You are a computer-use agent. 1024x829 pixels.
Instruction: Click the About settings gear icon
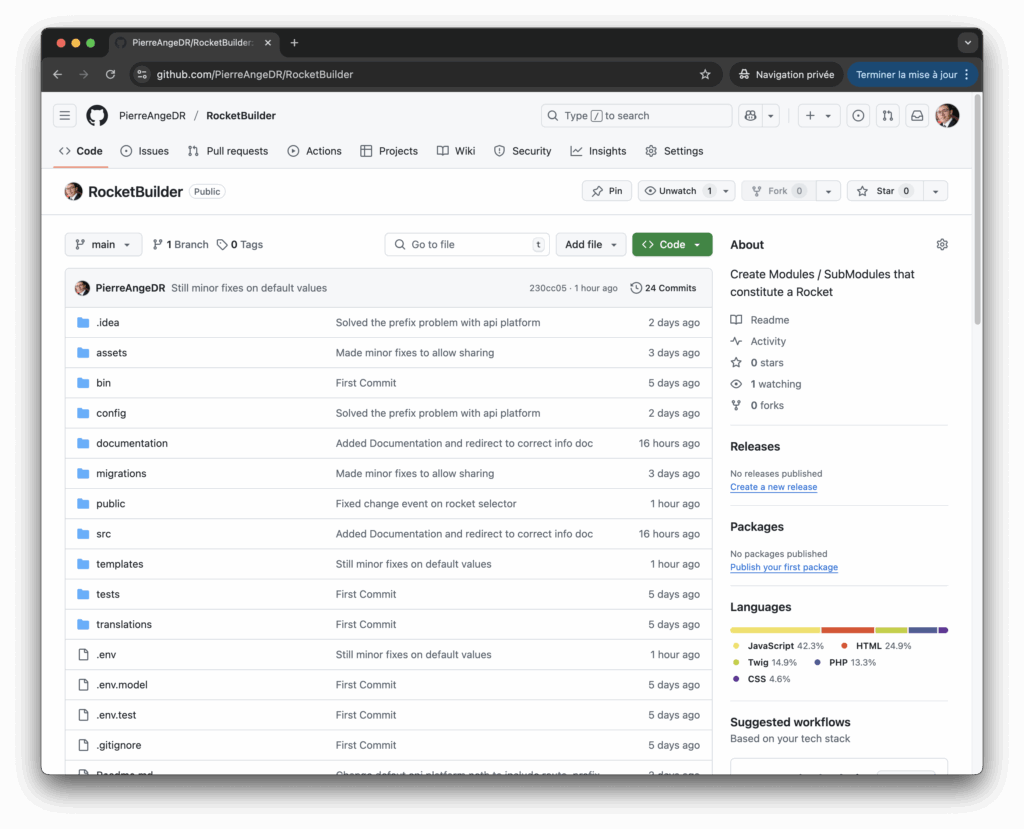(x=942, y=244)
